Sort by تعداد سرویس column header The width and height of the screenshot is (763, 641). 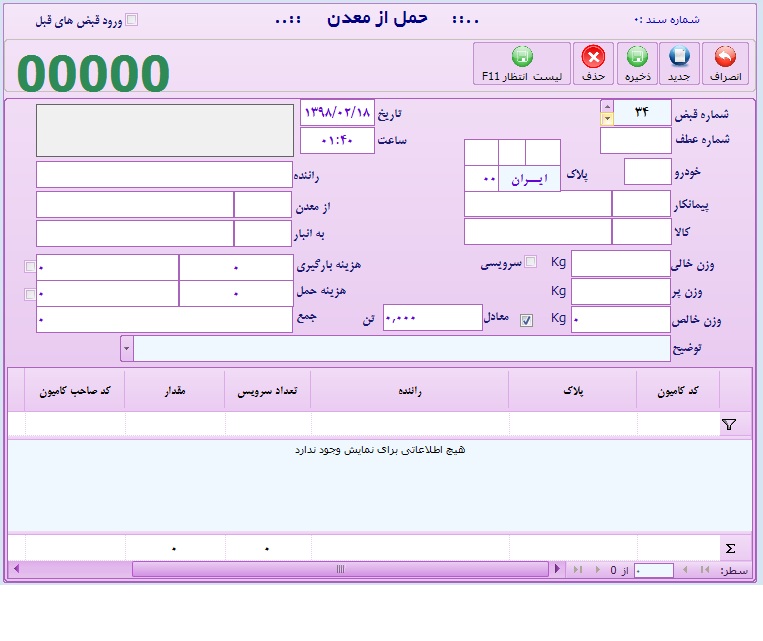268,390
